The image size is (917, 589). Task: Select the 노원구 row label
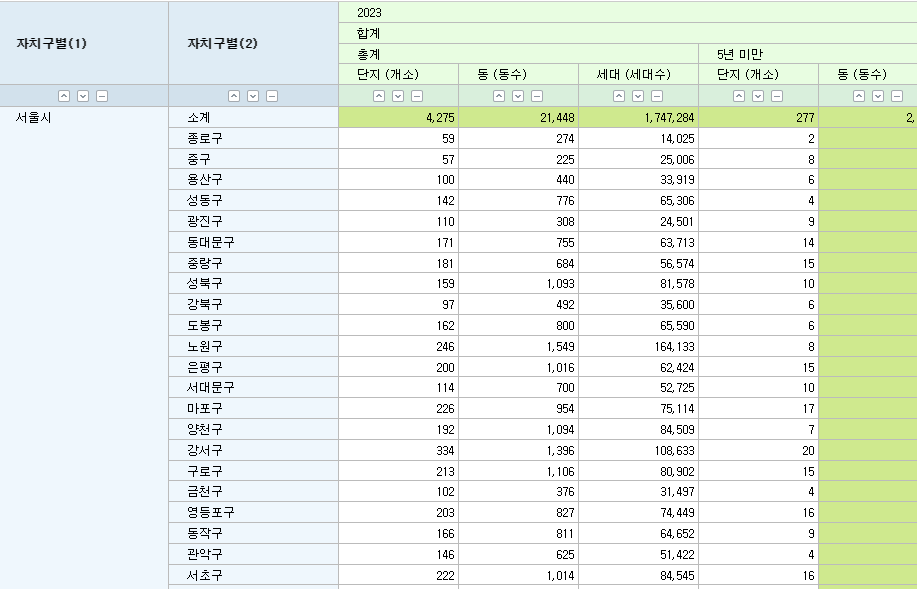click(254, 346)
